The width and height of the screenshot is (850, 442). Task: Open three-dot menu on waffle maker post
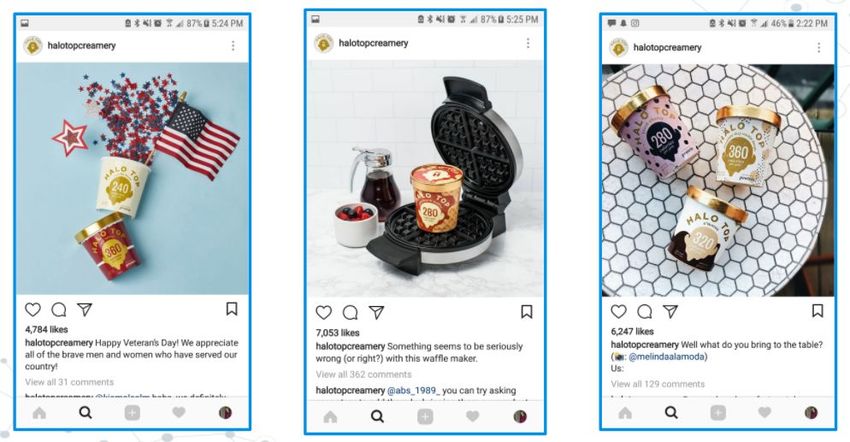[528, 43]
